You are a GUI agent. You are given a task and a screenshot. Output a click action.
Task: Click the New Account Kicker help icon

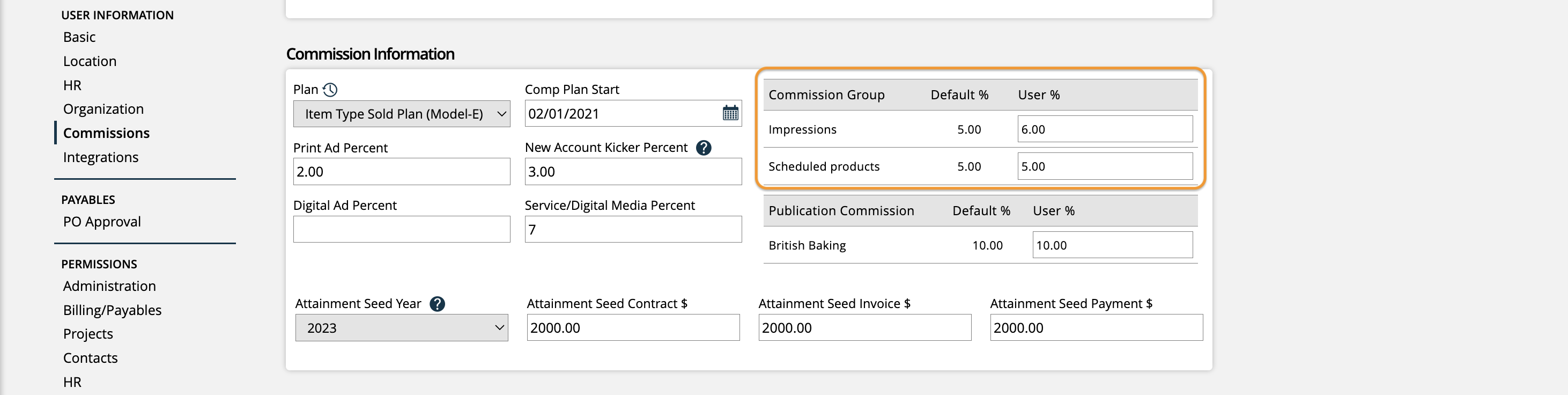coord(704,148)
